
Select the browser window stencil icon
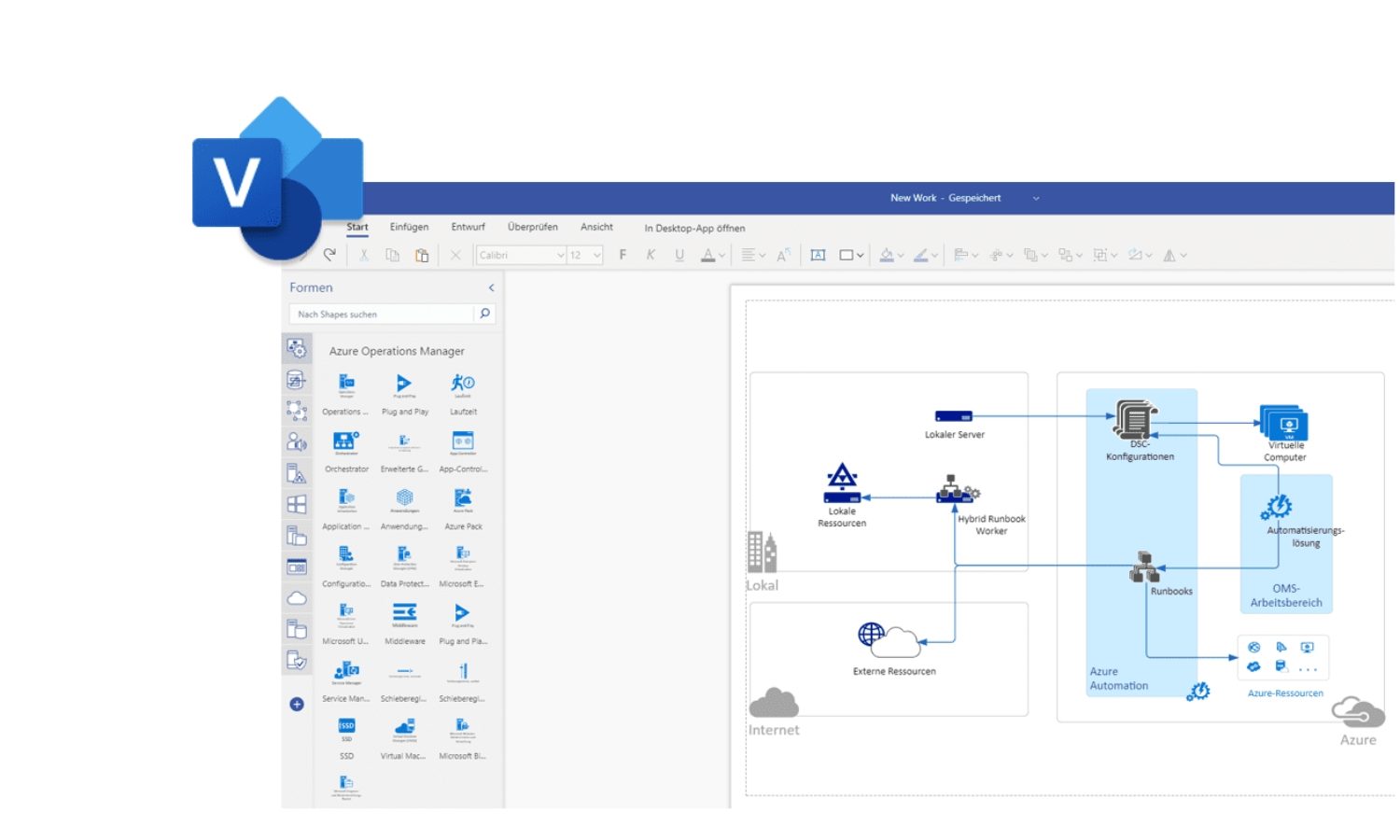click(x=297, y=567)
